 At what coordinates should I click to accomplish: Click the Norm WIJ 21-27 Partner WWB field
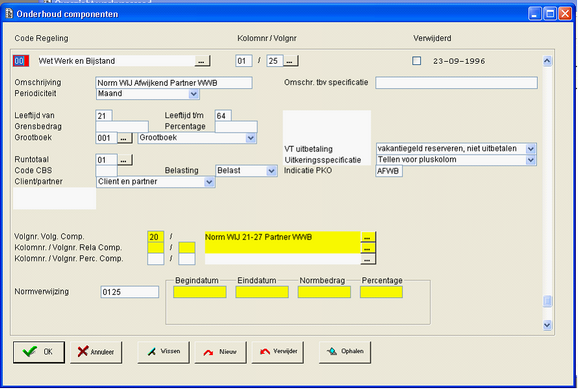coord(282,237)
